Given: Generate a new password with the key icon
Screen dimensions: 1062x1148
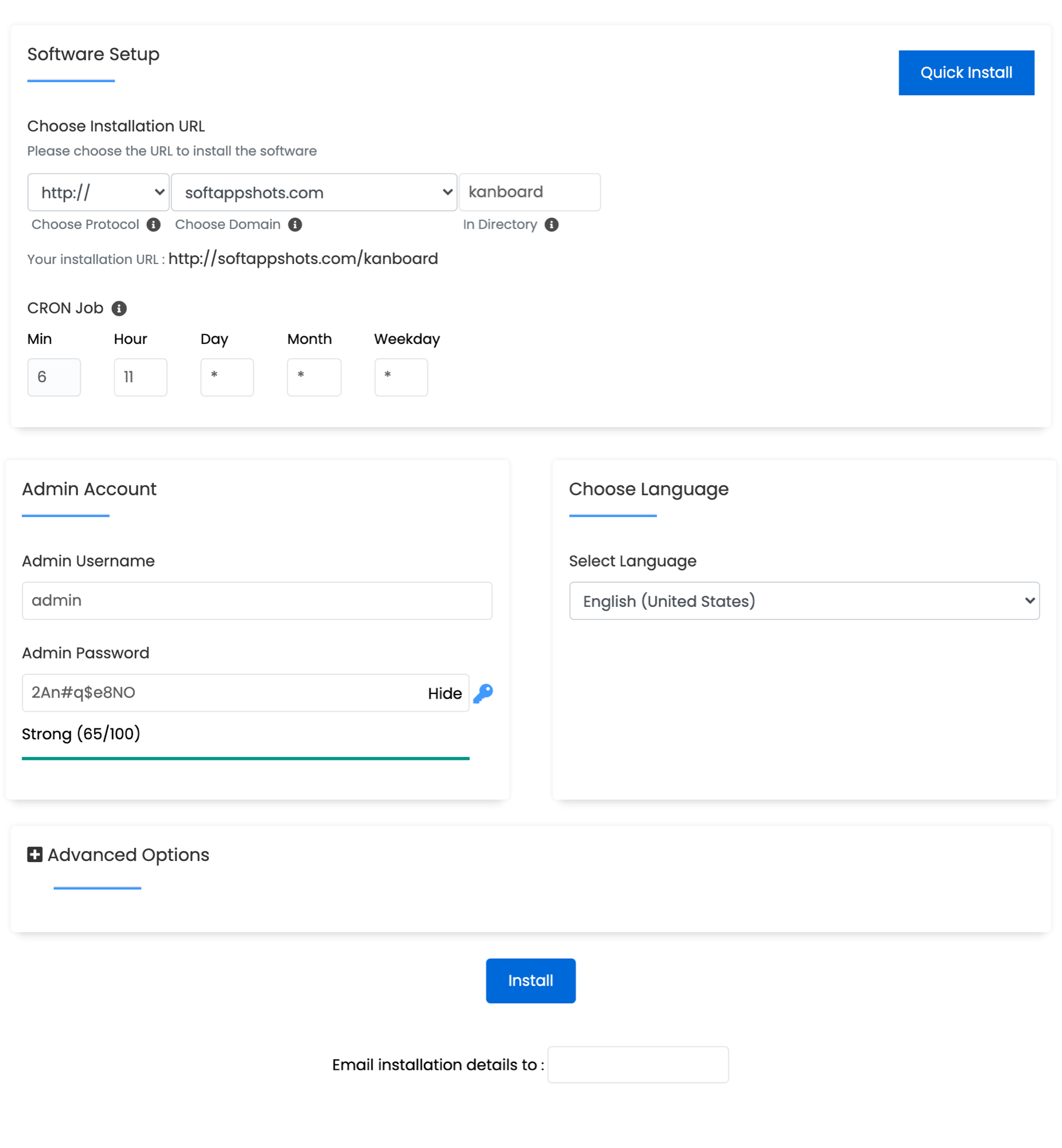Looking at the screenshot, I should click(x=484, y=693).
